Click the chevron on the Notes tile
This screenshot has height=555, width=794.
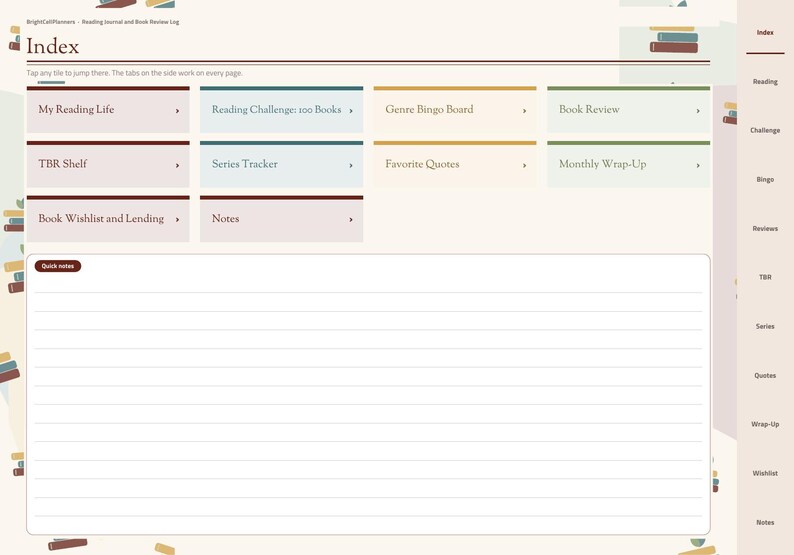point(351,220)
